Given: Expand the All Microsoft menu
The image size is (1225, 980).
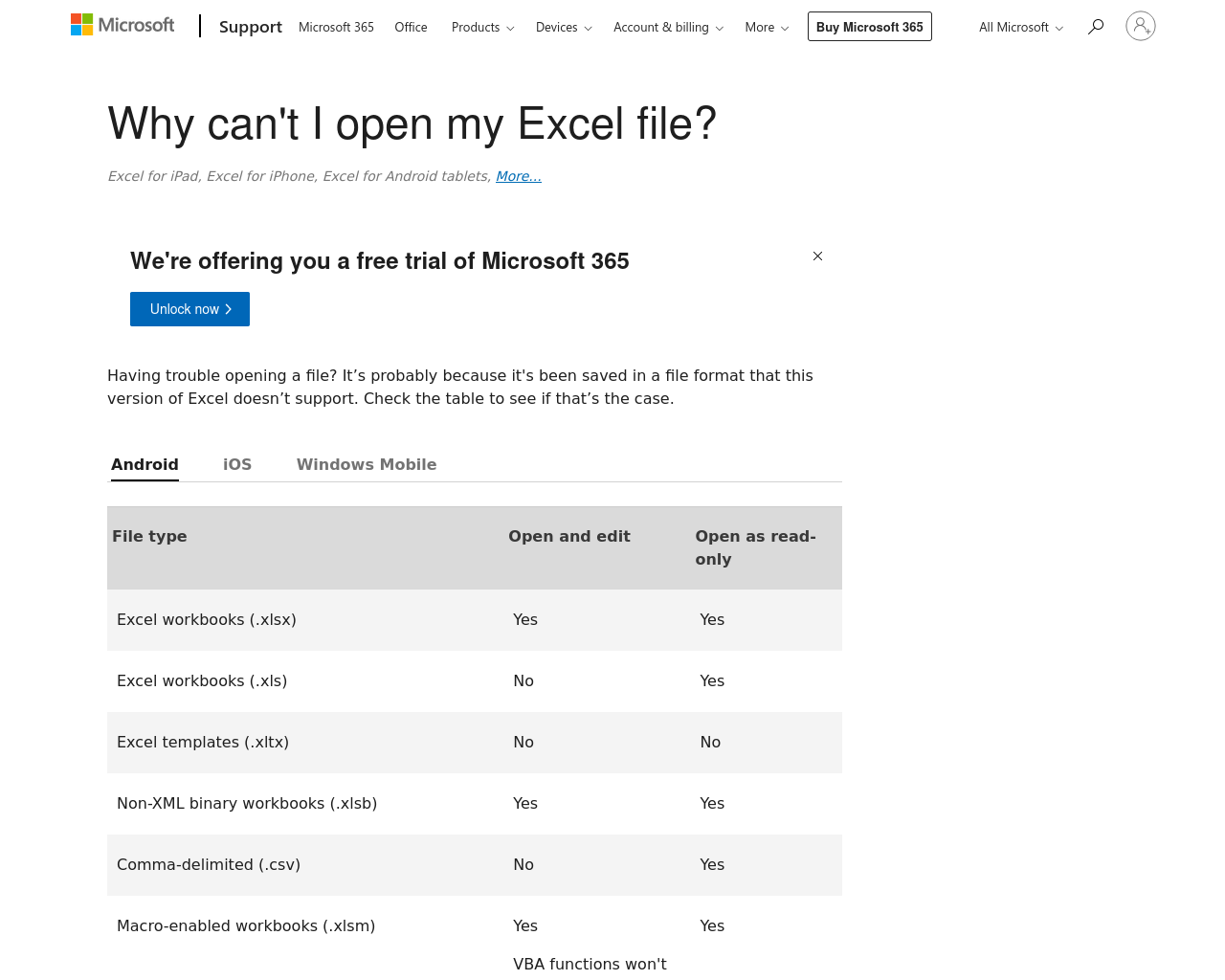Looking at the screenshot, I should 1021,27.
